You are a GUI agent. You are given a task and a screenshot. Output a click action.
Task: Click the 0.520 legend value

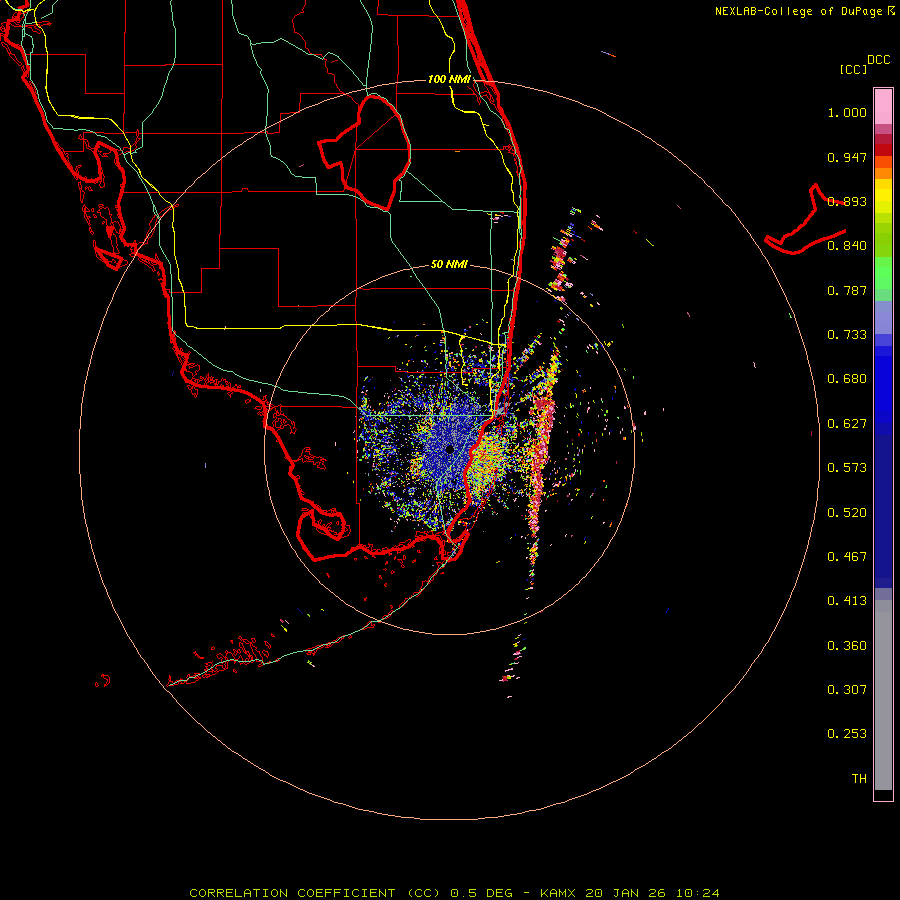(x=847, y=513)
